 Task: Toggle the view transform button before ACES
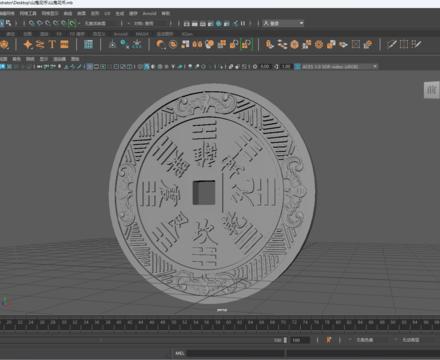click(x=297, y=66)
